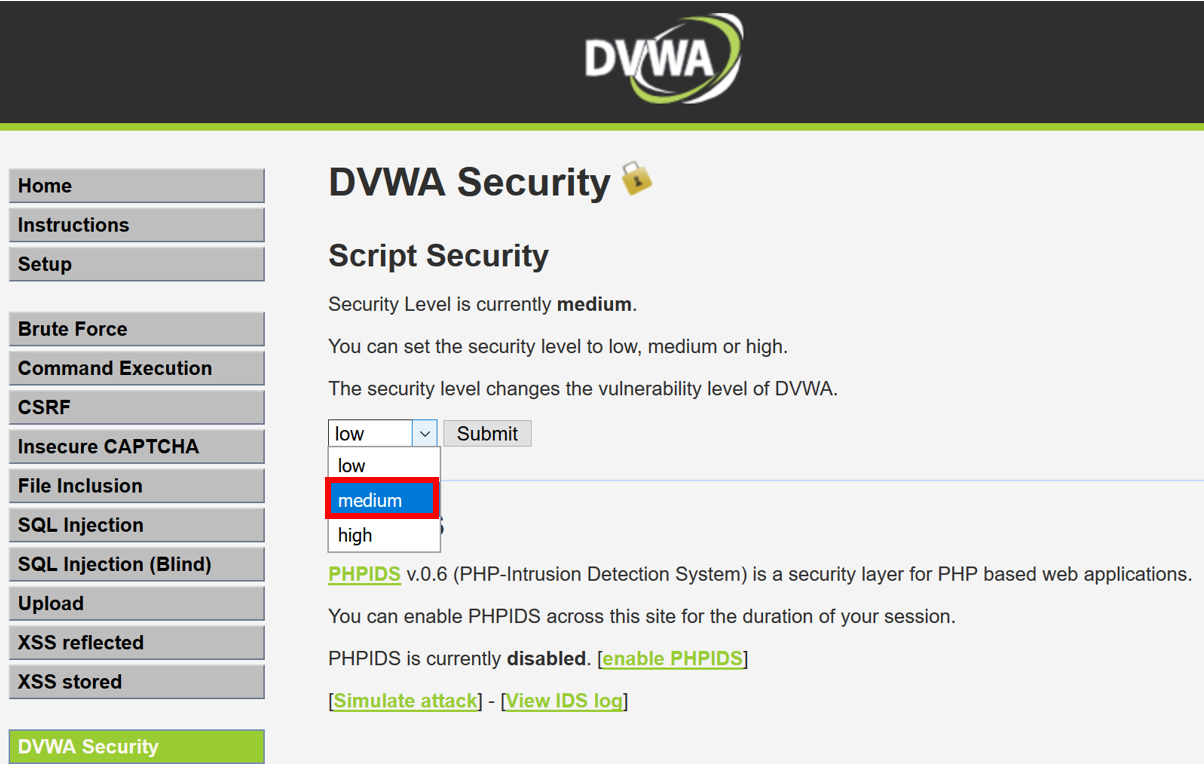Follow the PHPIDS link
Screen dimensions: 1204x767
point(364,574)
